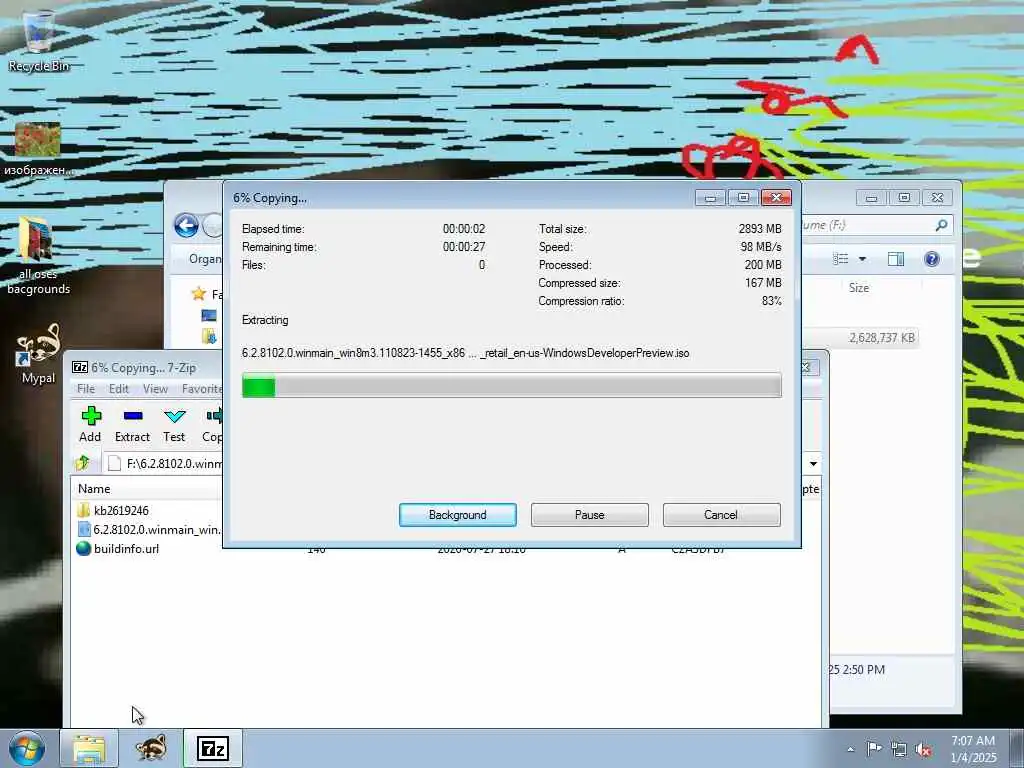Click the extraction progress bar
The width and height of the screenshot is (1024, 768).
pyautogui.click(x=511, y=385)
